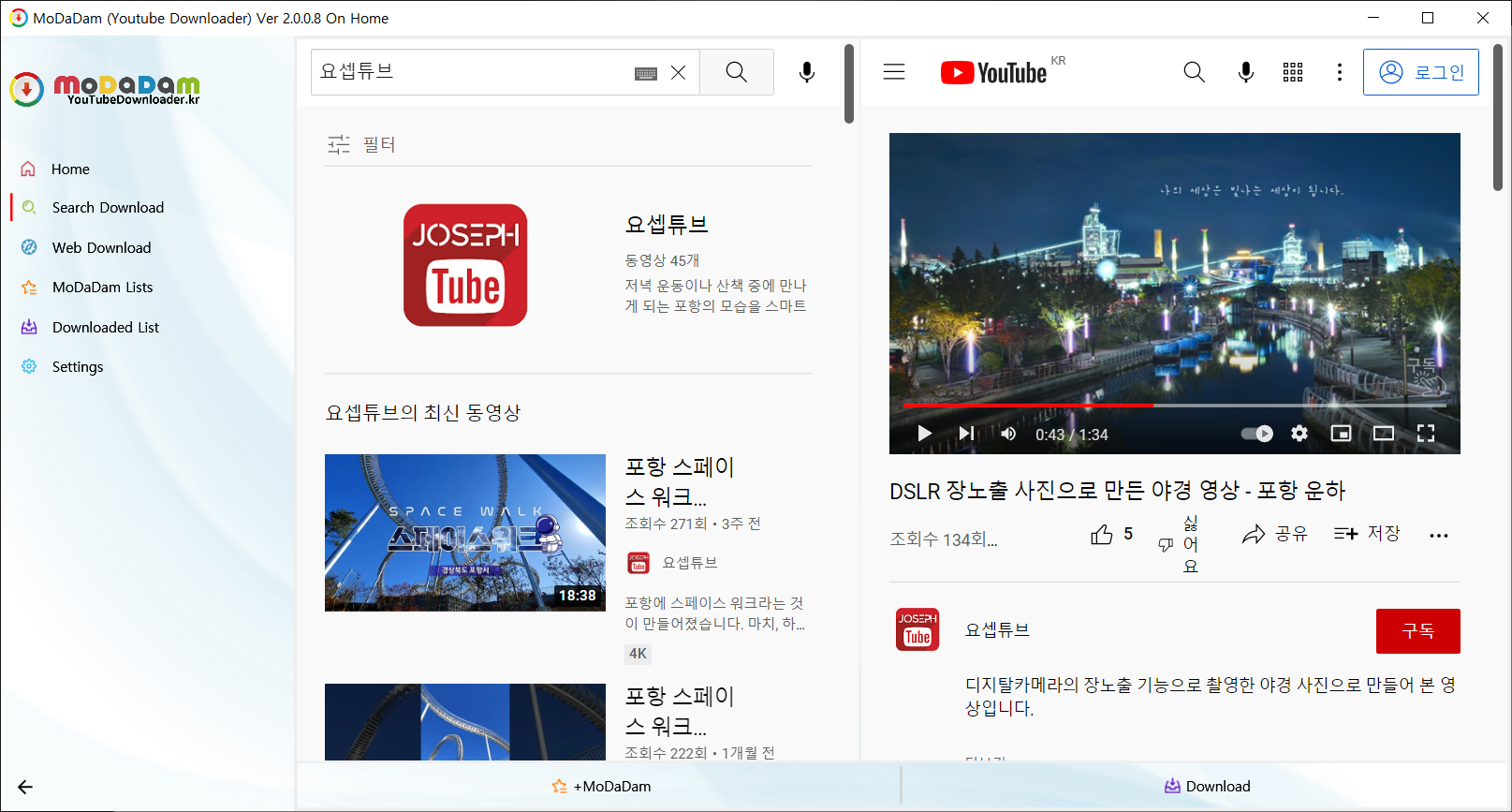Open MoDaDam Lists section
The width and height of the screenshot is (1512, 812).
click(x=102, y=288)
